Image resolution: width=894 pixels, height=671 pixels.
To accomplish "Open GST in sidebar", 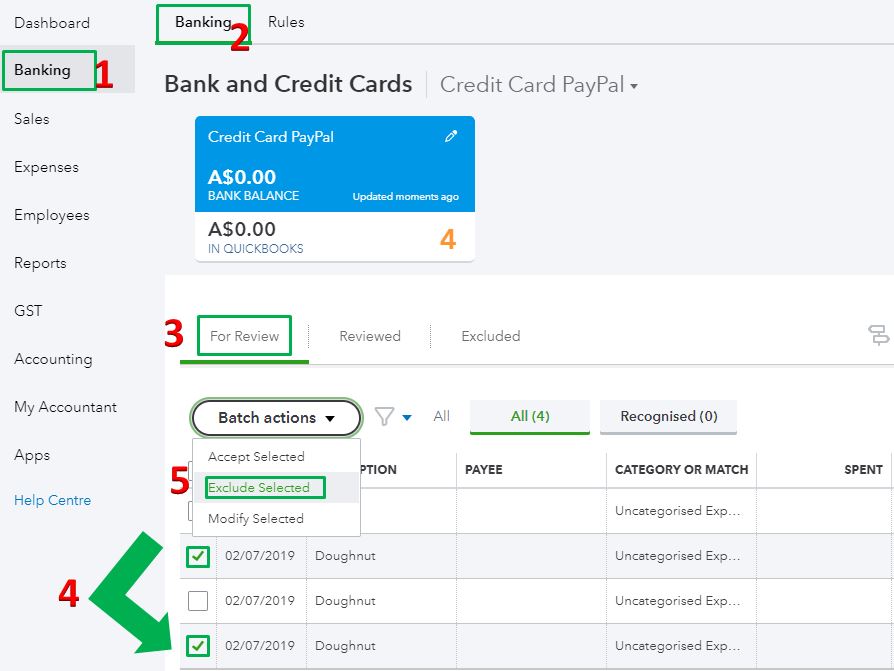I will tap(28, 311).
